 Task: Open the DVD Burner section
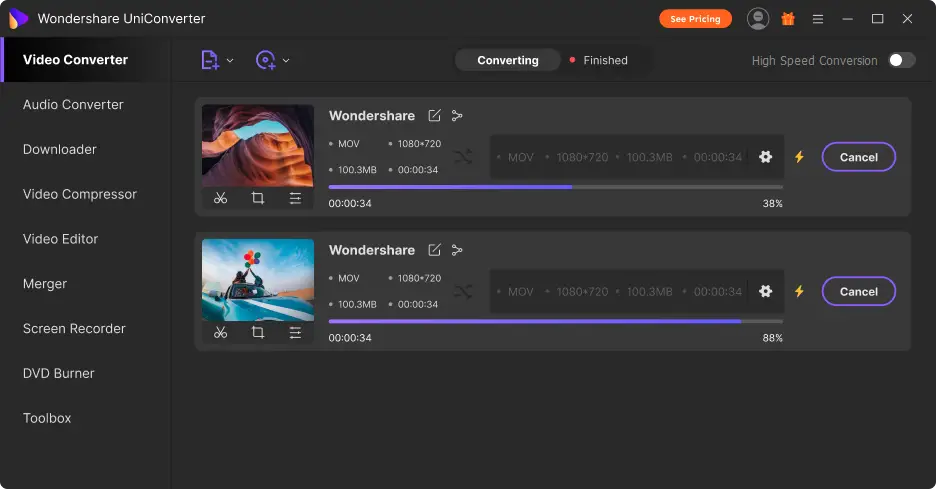pos(58,373)
